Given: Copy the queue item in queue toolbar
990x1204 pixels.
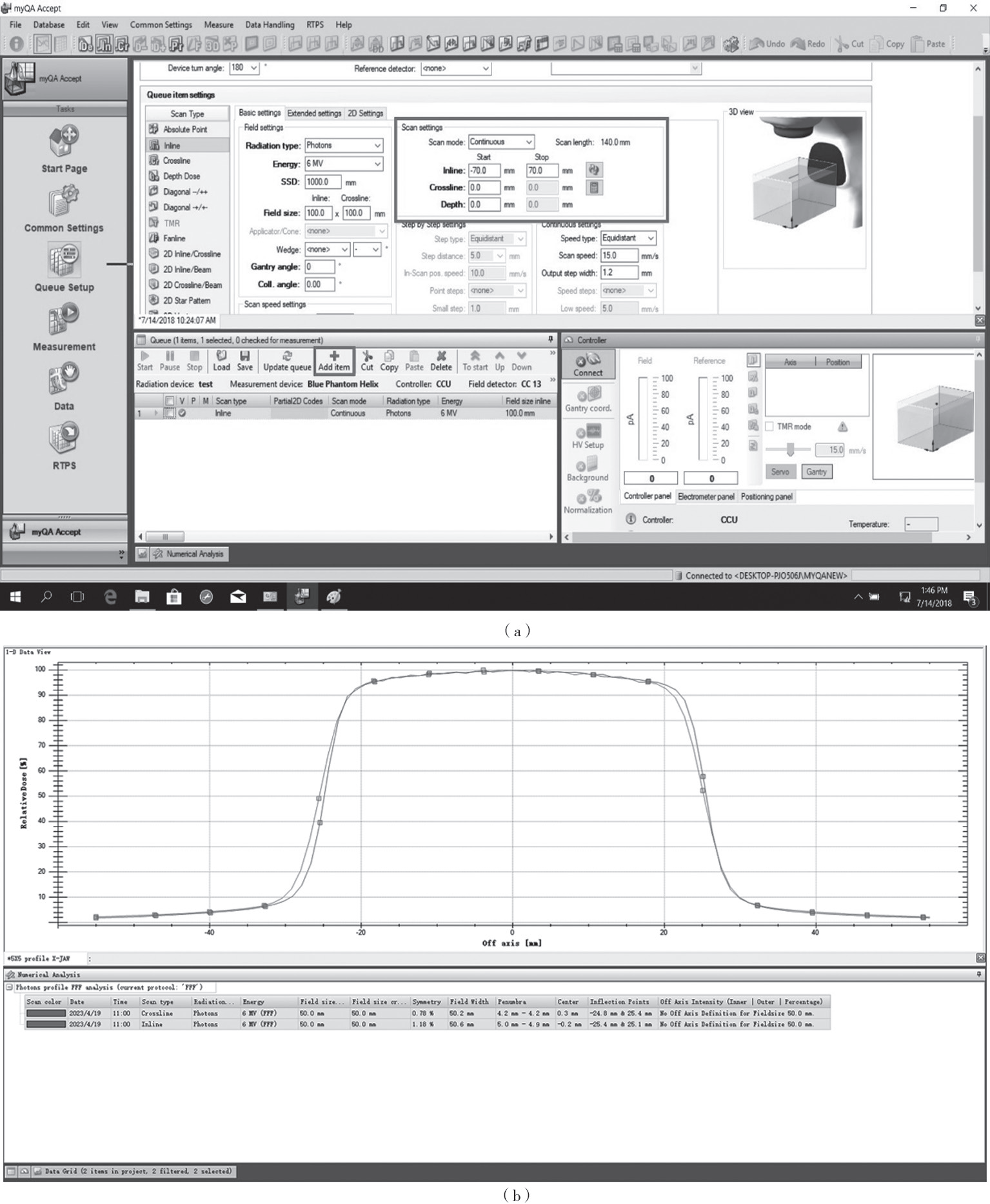Looking at the screenshot, I should coord(389,361).
